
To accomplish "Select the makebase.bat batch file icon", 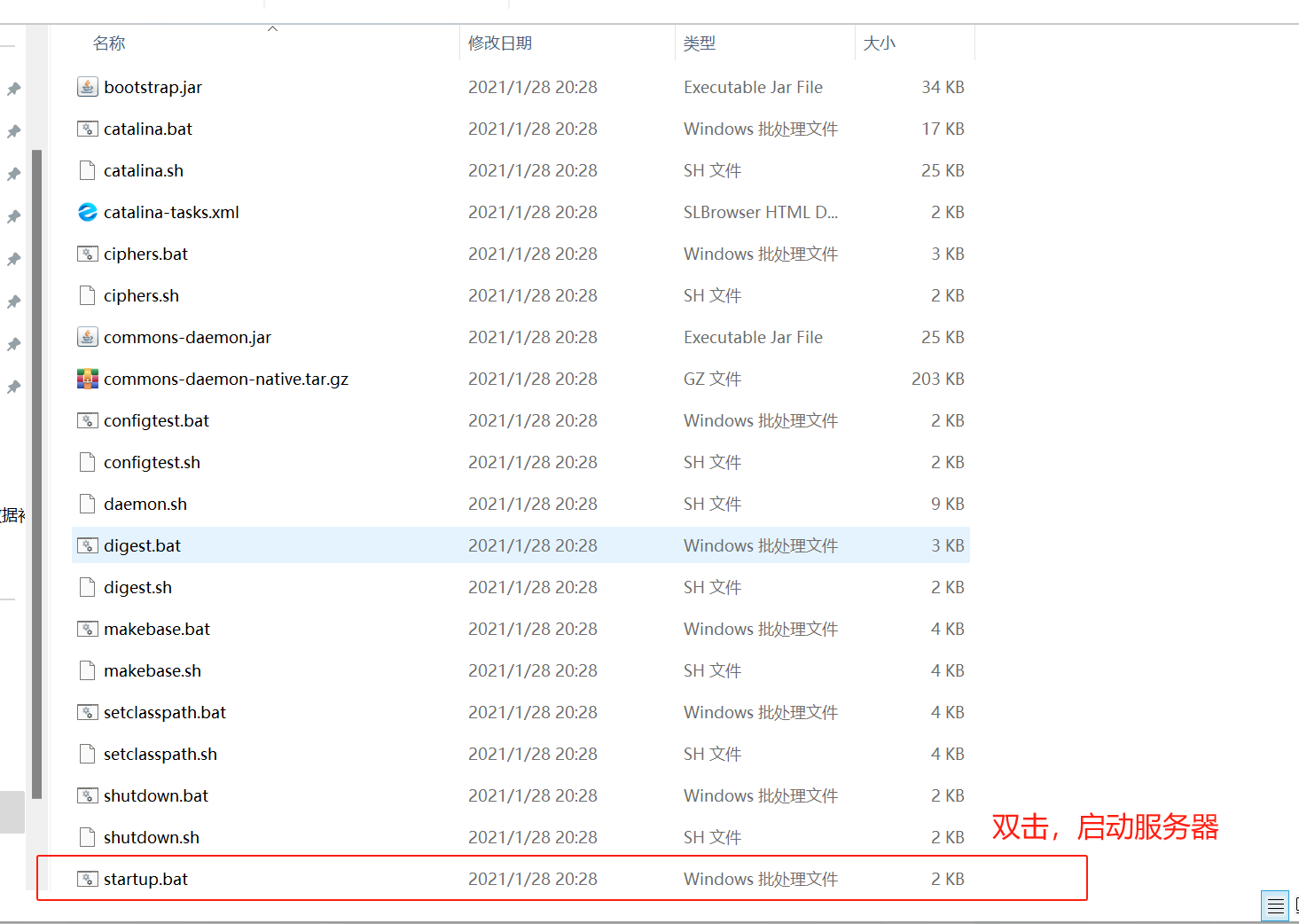I will [x=87, y=629].
